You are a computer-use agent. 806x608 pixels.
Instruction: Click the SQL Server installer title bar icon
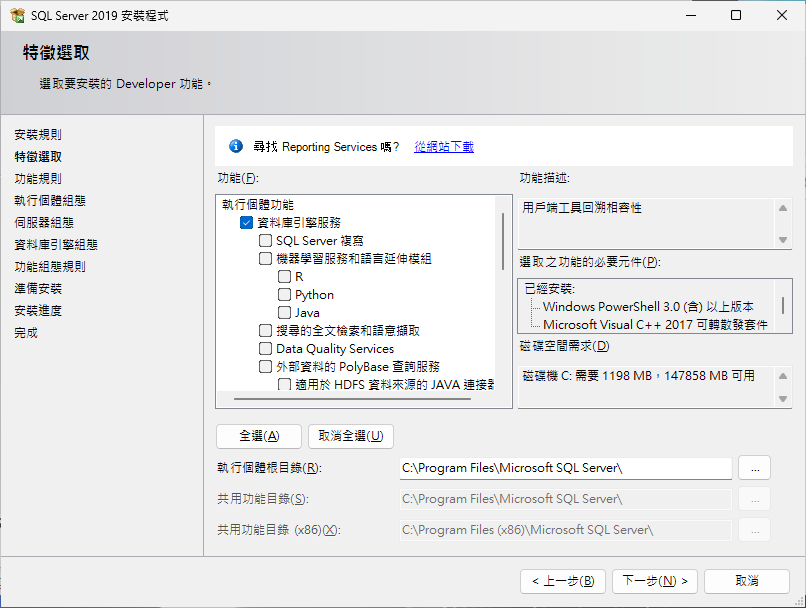point(17,16)
